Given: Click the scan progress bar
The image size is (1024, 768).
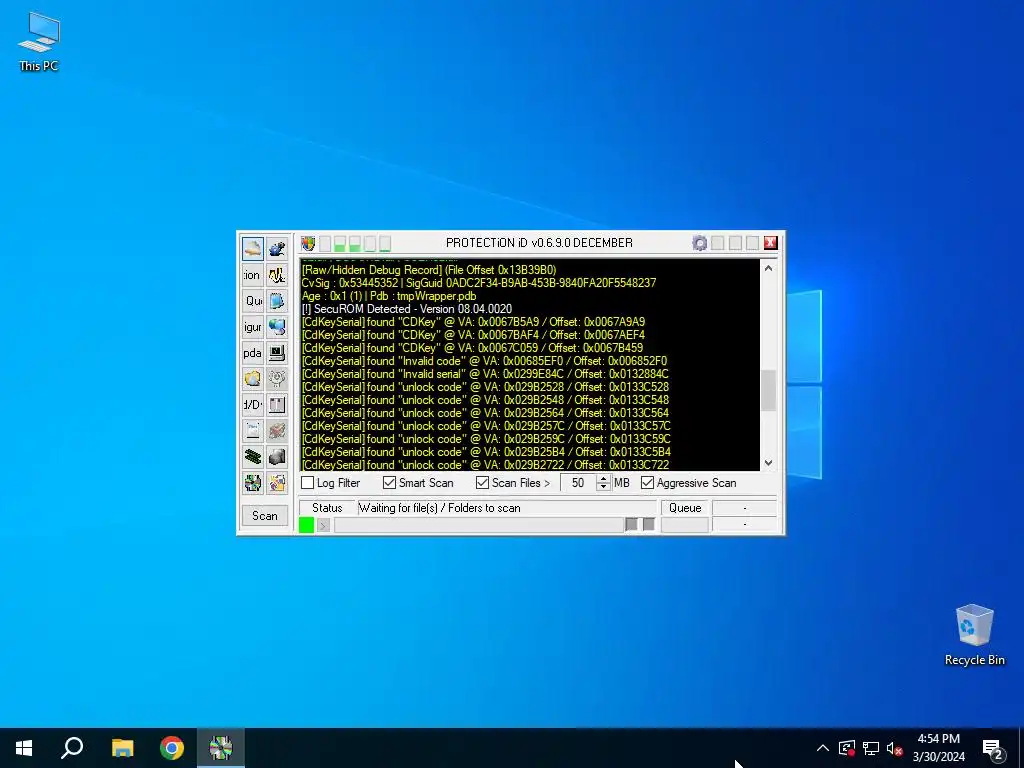Looking at the screenshot, I should click(479, 525).
